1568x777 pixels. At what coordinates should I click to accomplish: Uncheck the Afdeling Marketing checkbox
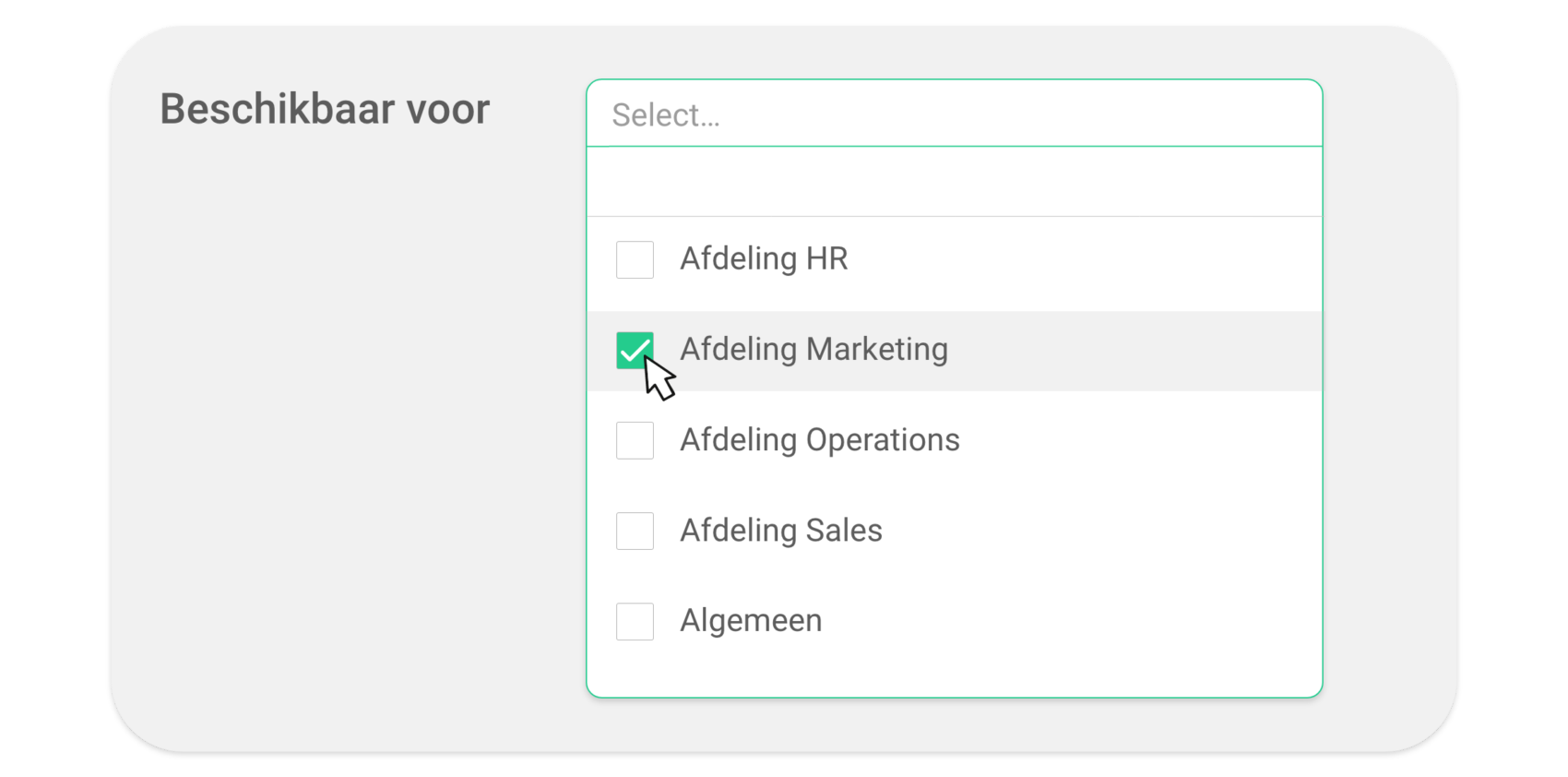tap(635, 350)
